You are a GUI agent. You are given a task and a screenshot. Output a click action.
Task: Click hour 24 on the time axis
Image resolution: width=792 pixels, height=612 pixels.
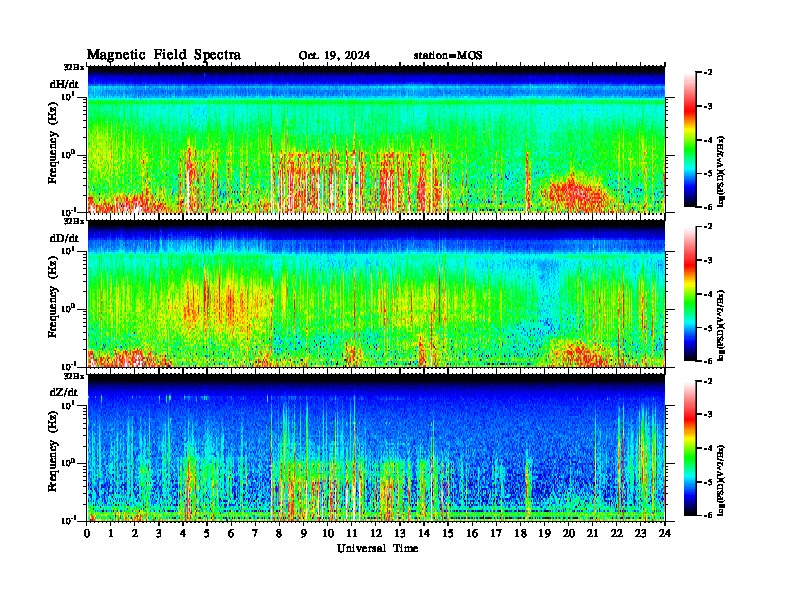[665, 534]
